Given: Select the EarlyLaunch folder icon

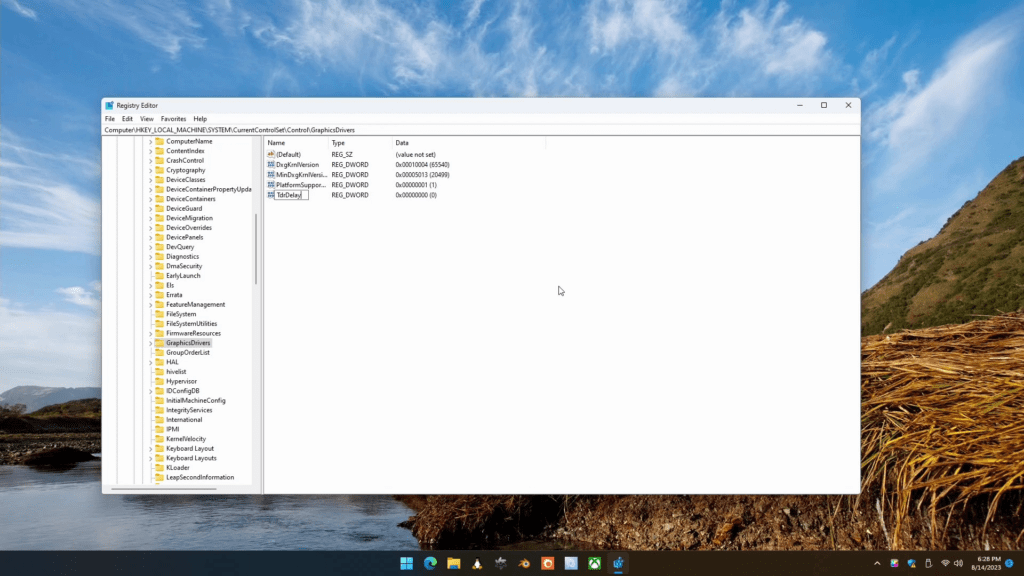Looking at the screenshot, I should click(159, 276).
